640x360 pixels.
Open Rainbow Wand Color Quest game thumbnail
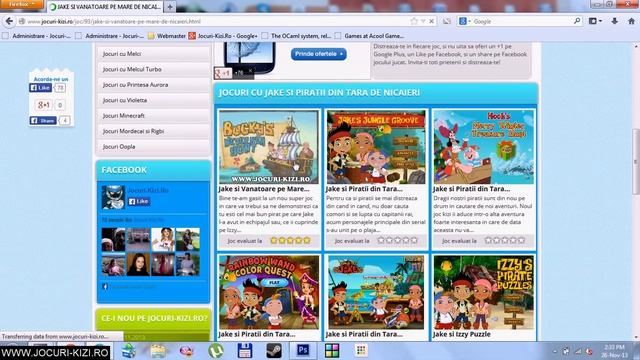pyautogui.click(x=269, y=292)
